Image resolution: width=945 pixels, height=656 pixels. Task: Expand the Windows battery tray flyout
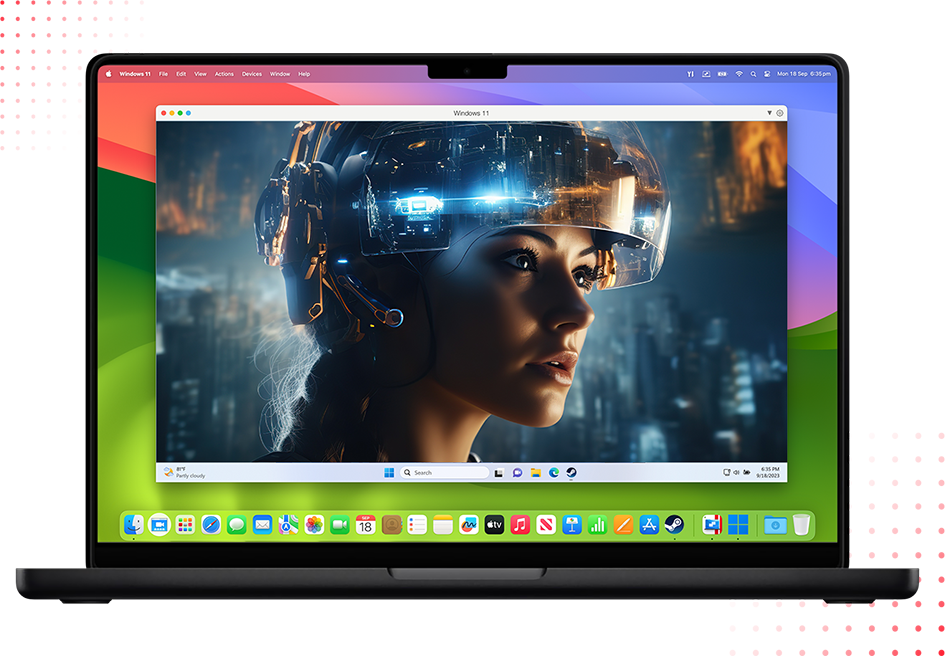click(x=745, y=472)
